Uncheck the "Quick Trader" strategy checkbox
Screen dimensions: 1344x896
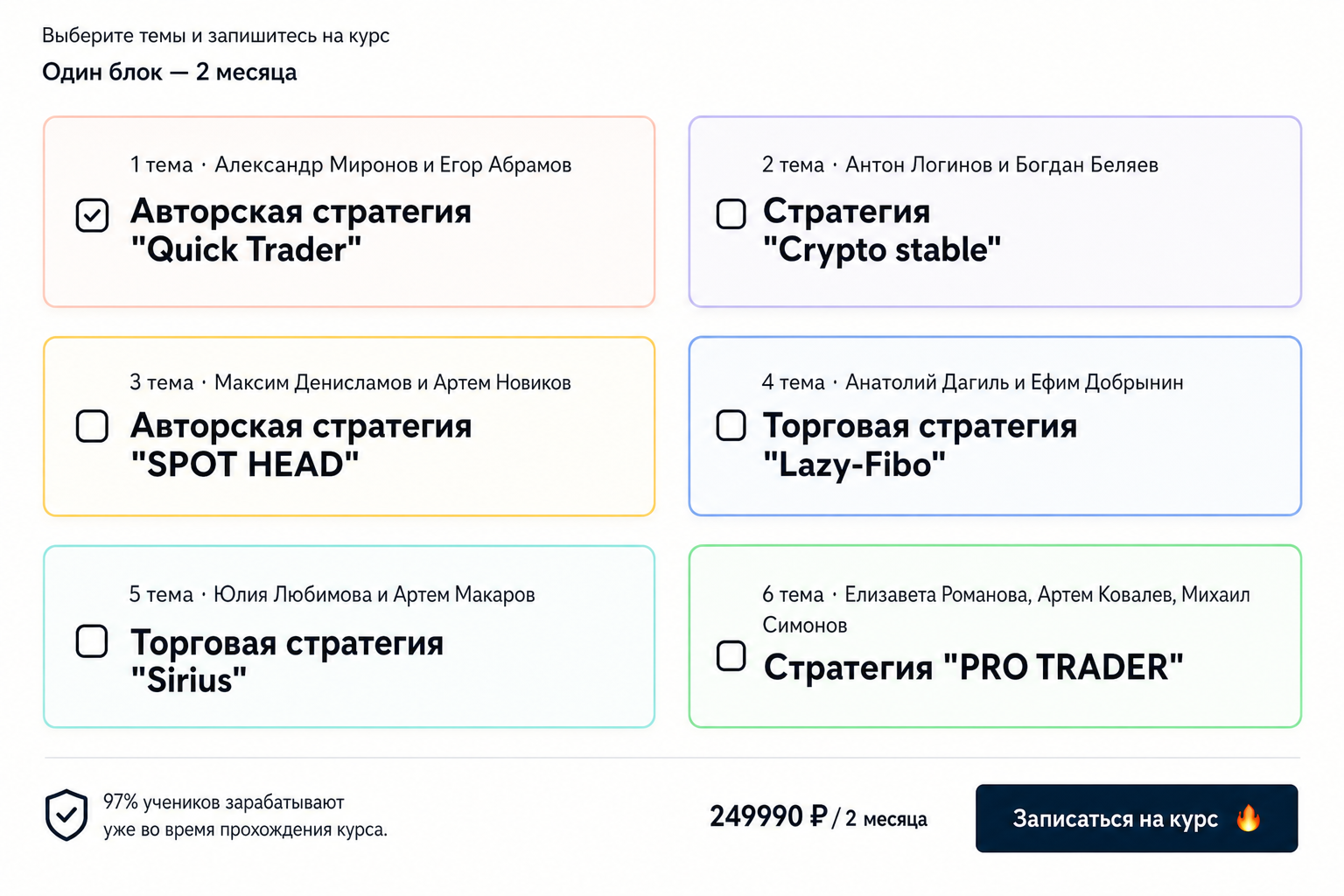click(x=92, y=215)
